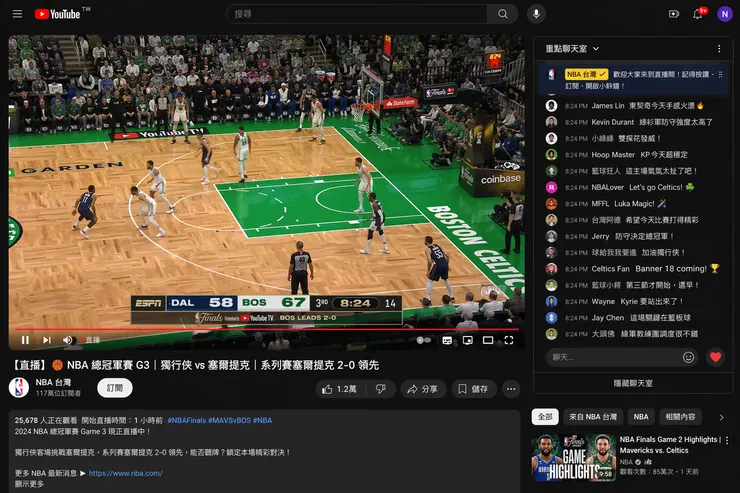The image size is (740, 493).
Task: Open more actions under the video
Action: click(511, 389)
